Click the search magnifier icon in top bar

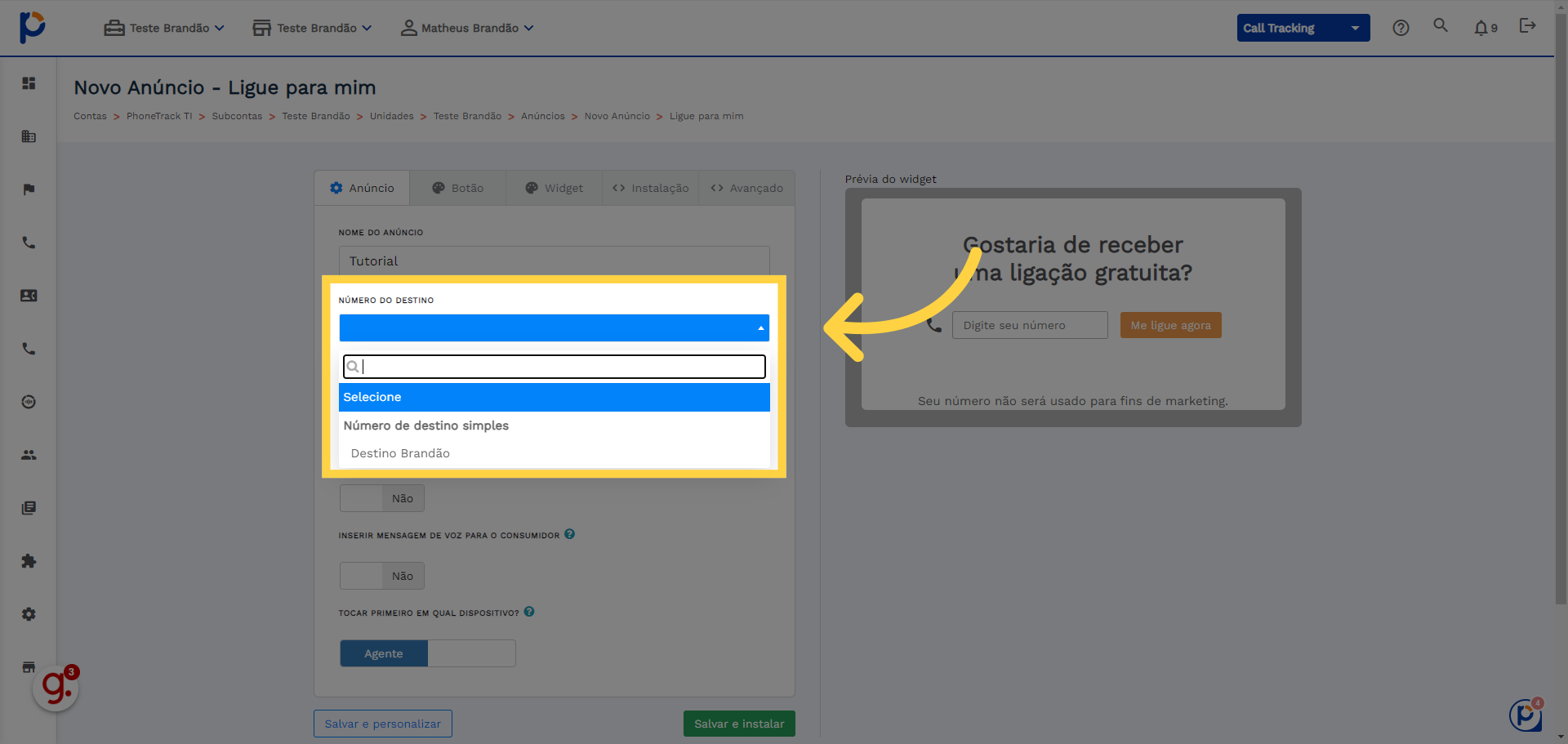(1441, 25)
